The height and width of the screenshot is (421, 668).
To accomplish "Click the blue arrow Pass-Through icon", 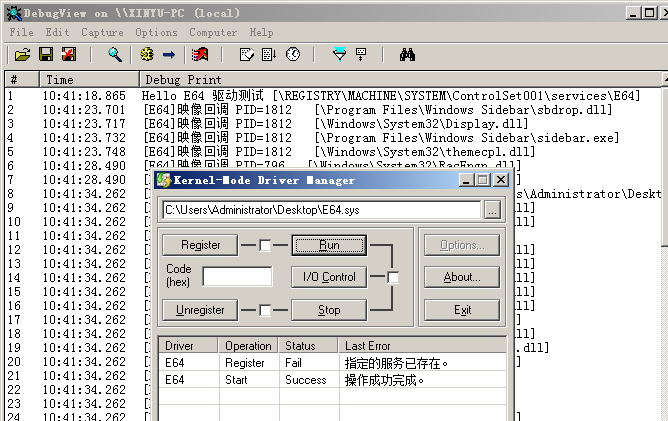I will [x=169, y=54].
